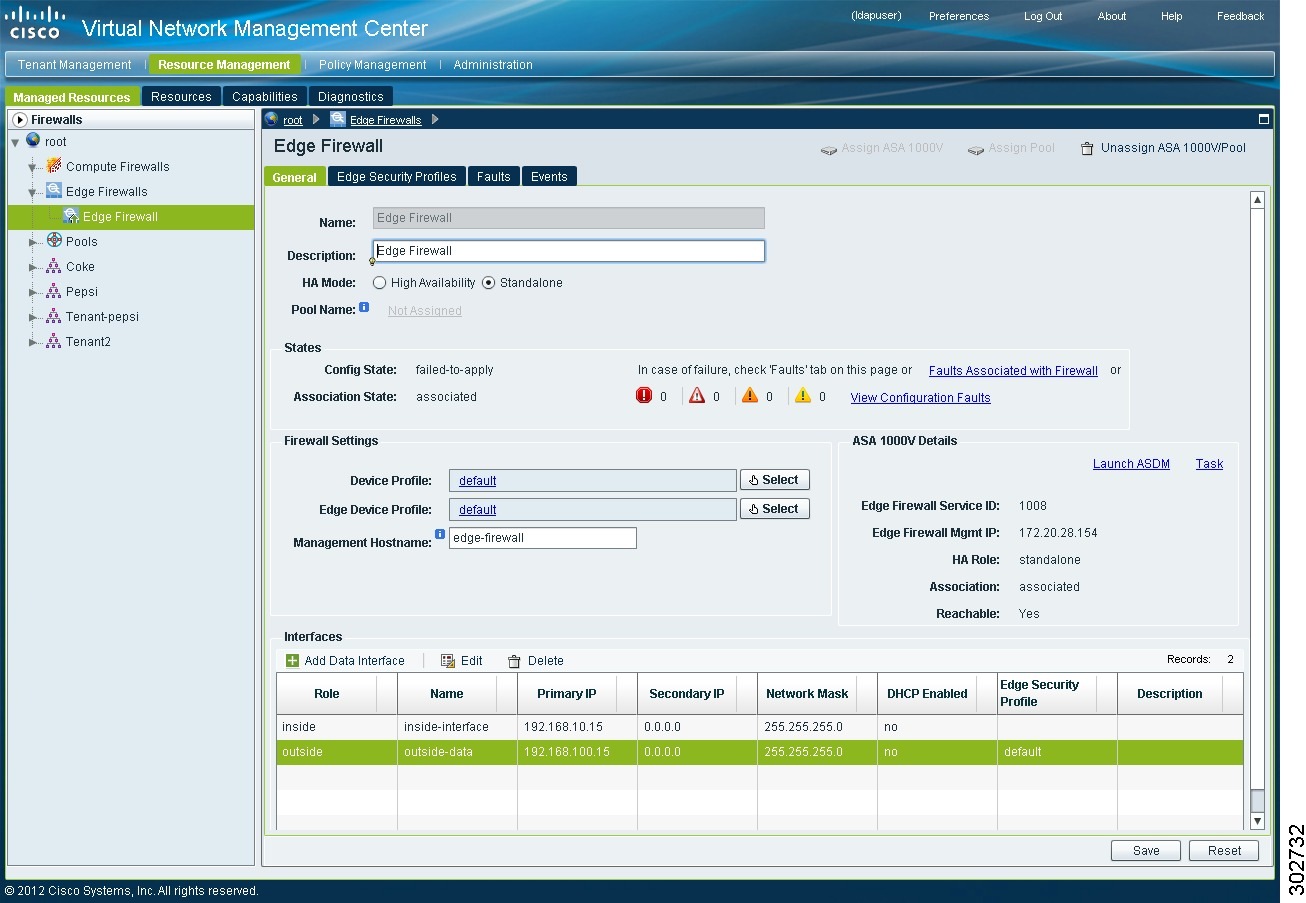Open Preferences in top bar

click(x=959, y=16)
